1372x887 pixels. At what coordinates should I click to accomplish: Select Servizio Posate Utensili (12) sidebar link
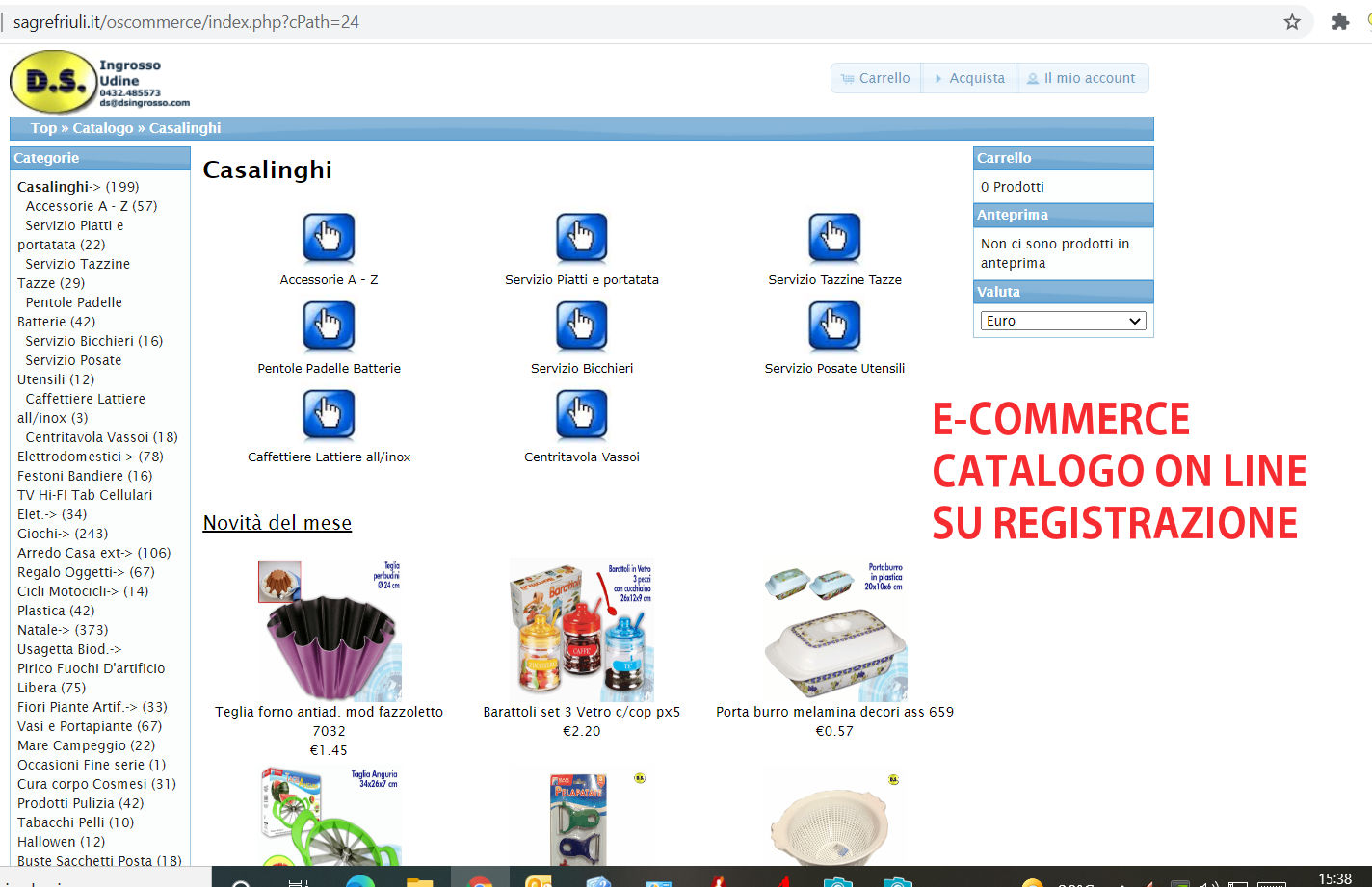pyautogui.click(x=69, y=370)
